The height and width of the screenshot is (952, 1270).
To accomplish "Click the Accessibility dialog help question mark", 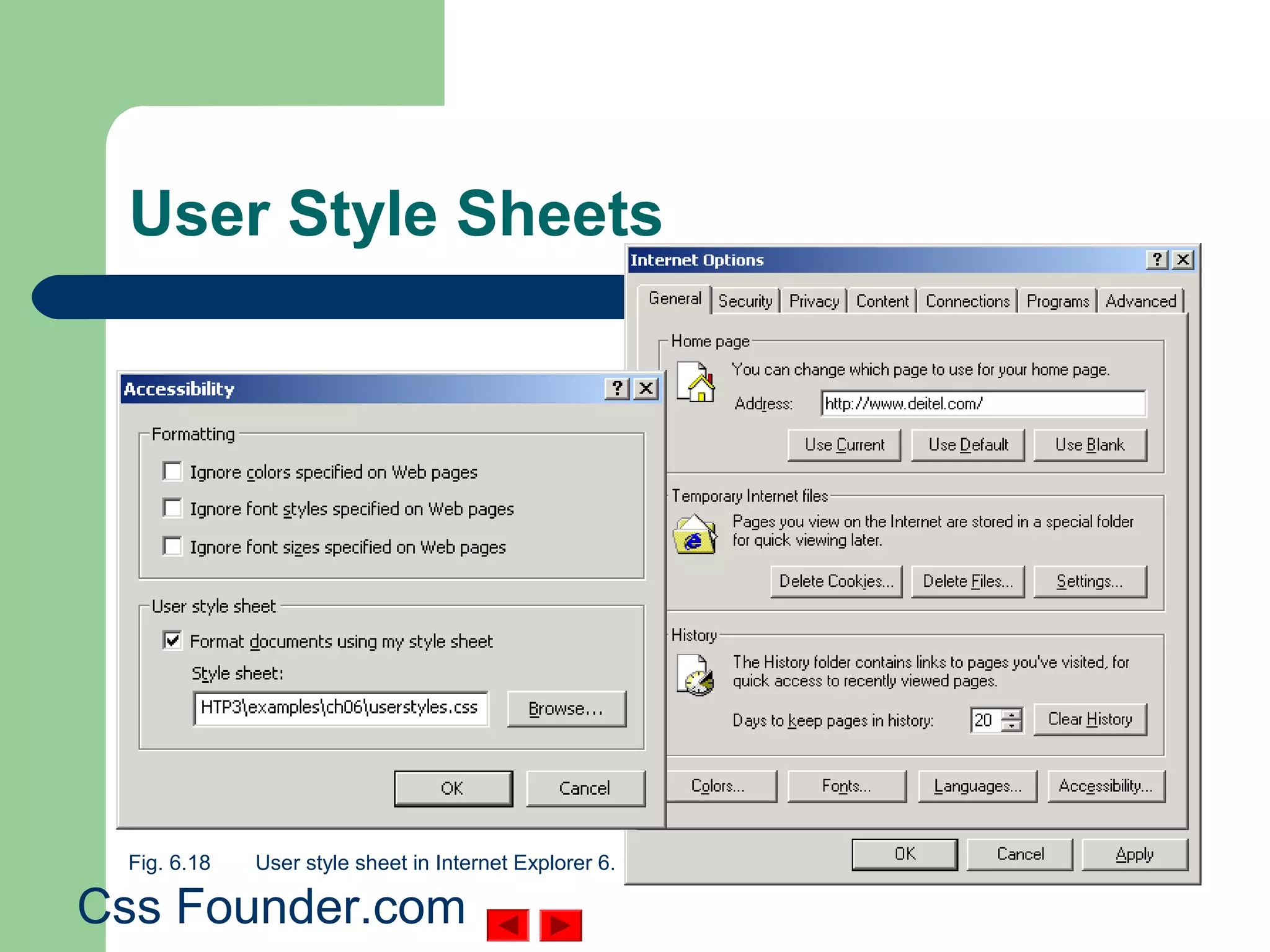I will click(617, 389).
